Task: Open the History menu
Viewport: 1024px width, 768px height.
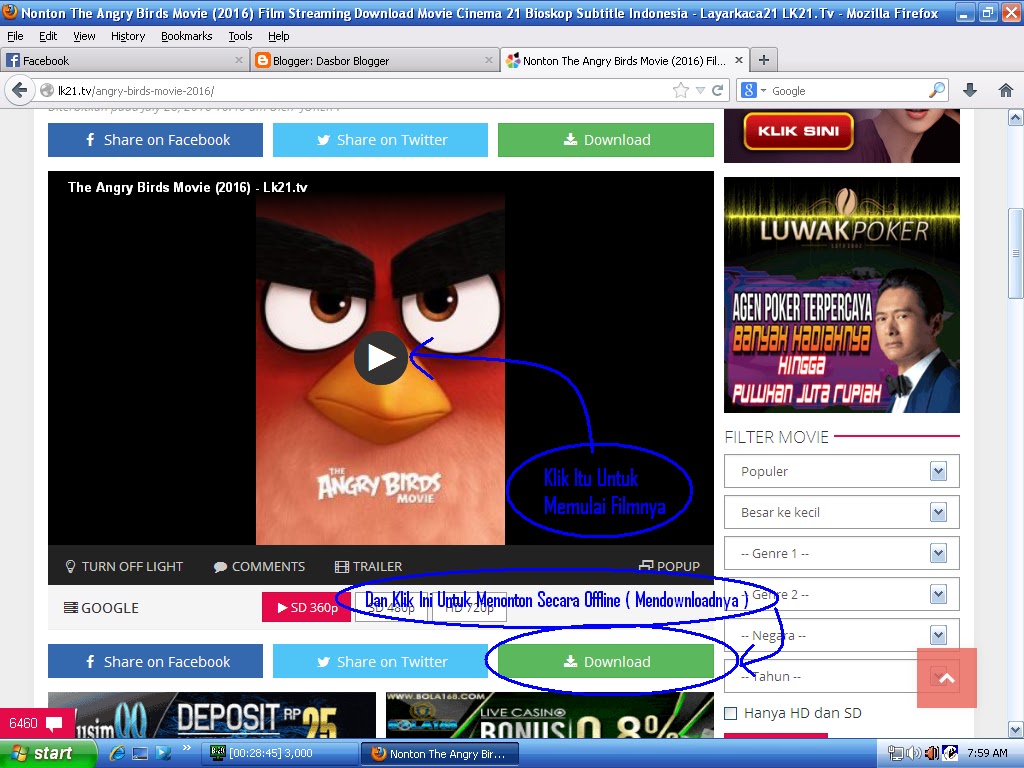Action: (x=128, y=36)
